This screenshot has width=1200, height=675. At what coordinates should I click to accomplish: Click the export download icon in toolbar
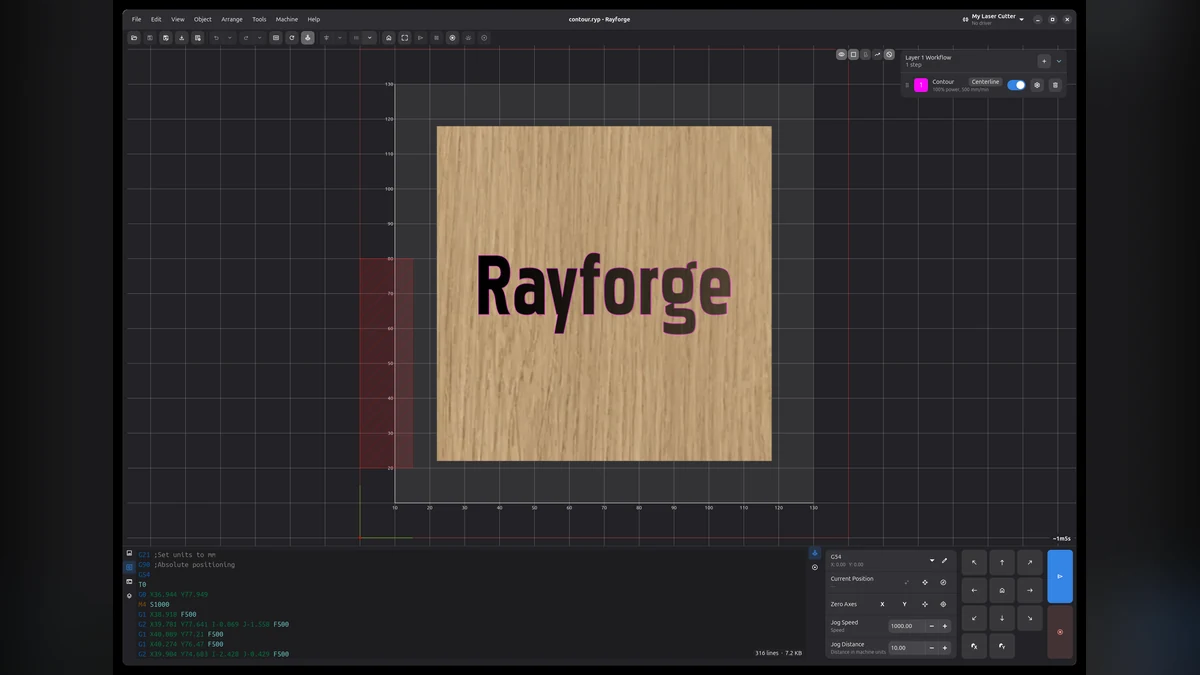tap(182, 38)
